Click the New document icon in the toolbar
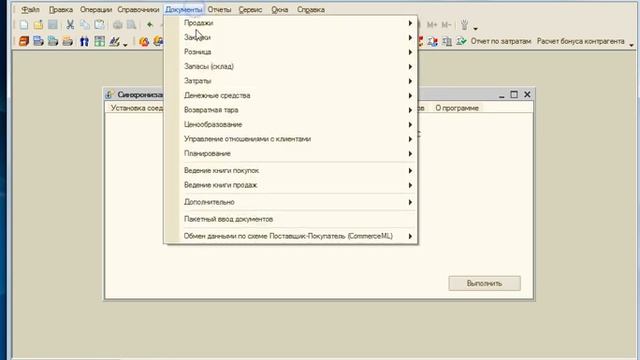This screenshot has width=640, height=360. click(x=24, y=25)
